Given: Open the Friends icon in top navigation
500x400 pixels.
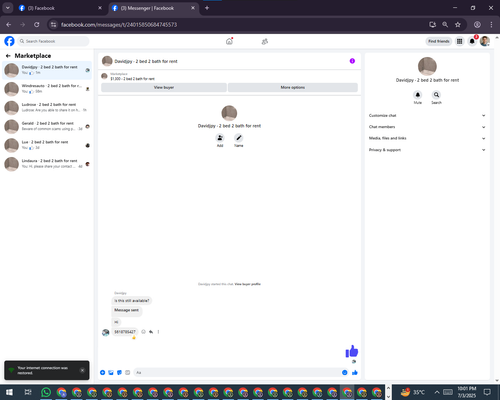Looking at the screenshot, I should (265, 41).
